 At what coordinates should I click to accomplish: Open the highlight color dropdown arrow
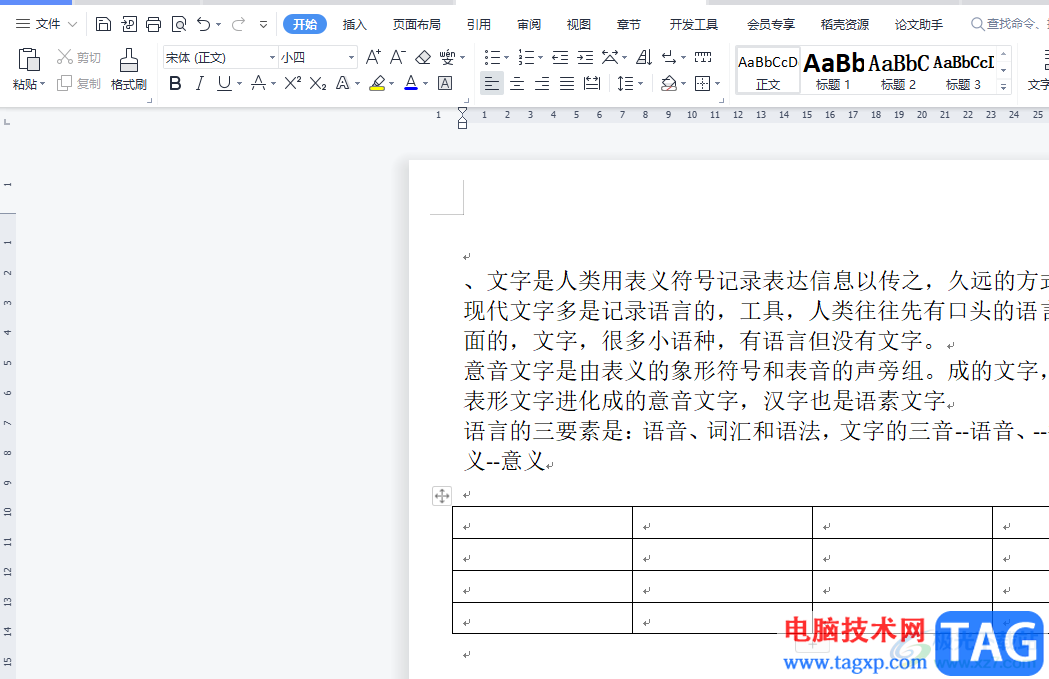coord(391,84)
